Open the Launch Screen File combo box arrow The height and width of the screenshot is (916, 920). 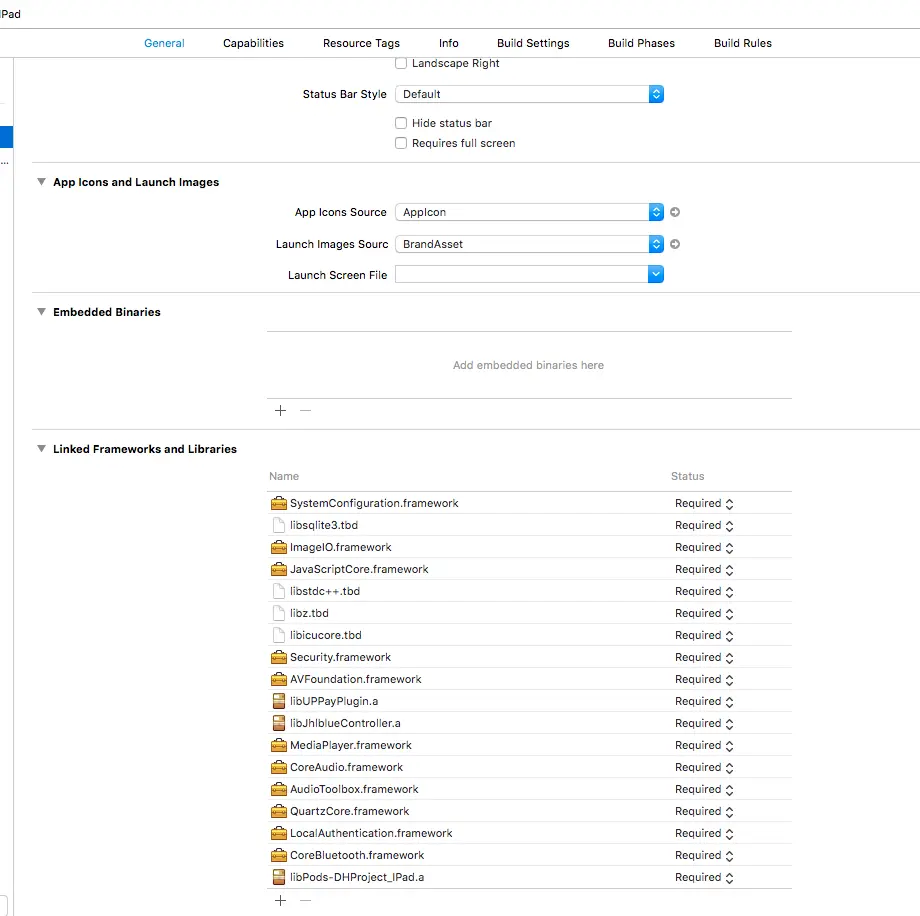point(656,274)
